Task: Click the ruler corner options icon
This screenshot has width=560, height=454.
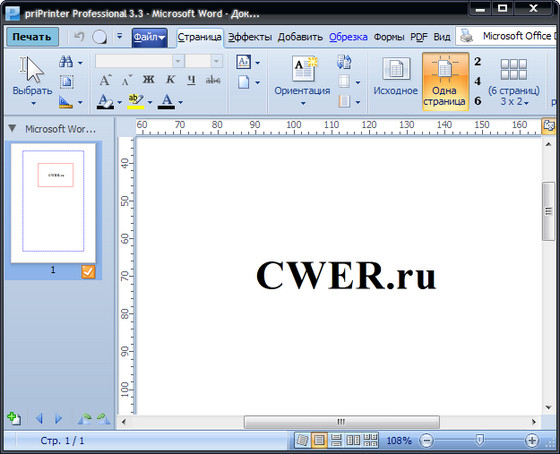Action: pos(549,126)
